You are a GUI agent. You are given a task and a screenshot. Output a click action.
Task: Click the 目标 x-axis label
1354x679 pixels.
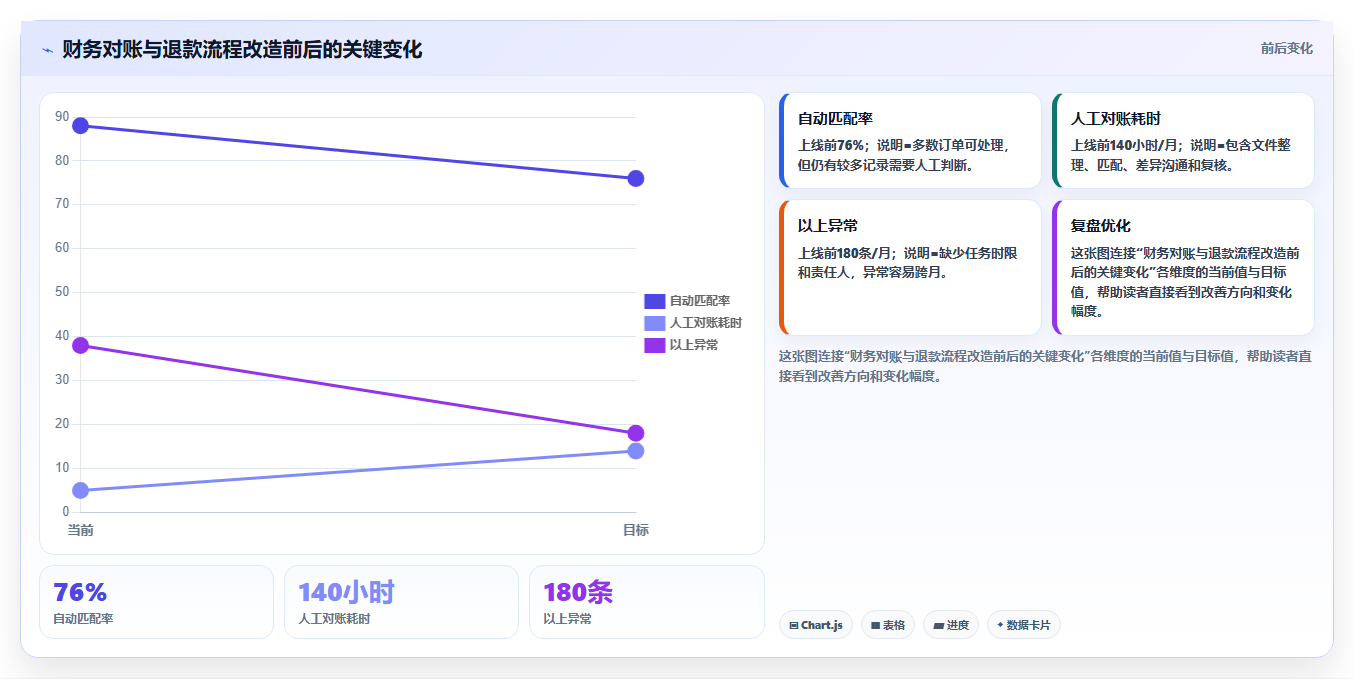(x=636, y=530)
